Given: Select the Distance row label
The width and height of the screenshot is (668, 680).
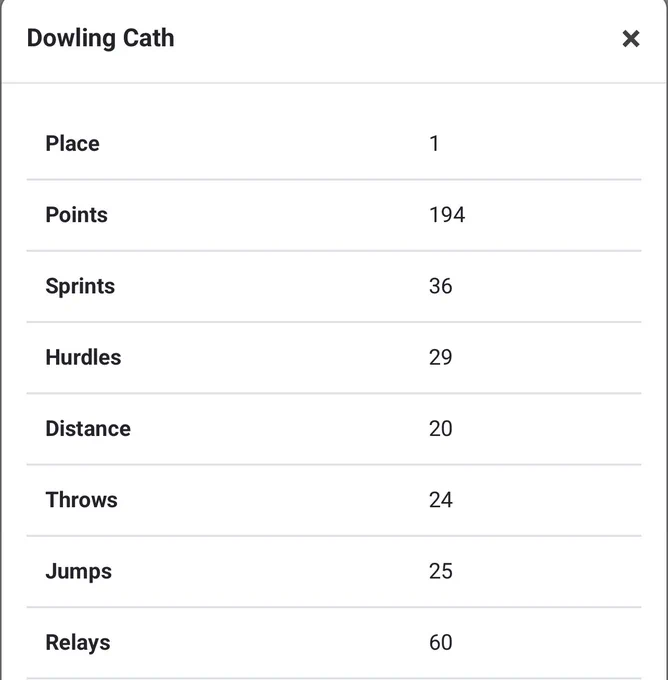Looking at the screenshot, I should 88,428.
